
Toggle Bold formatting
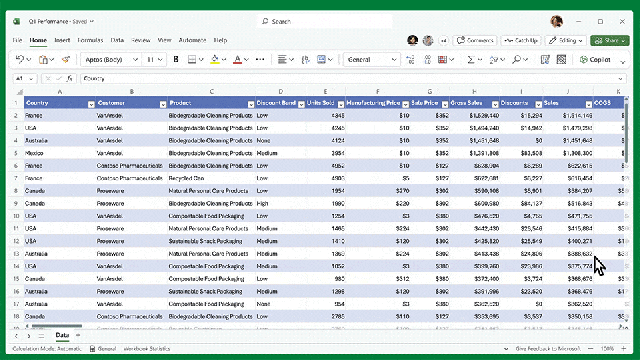[176, 60]
